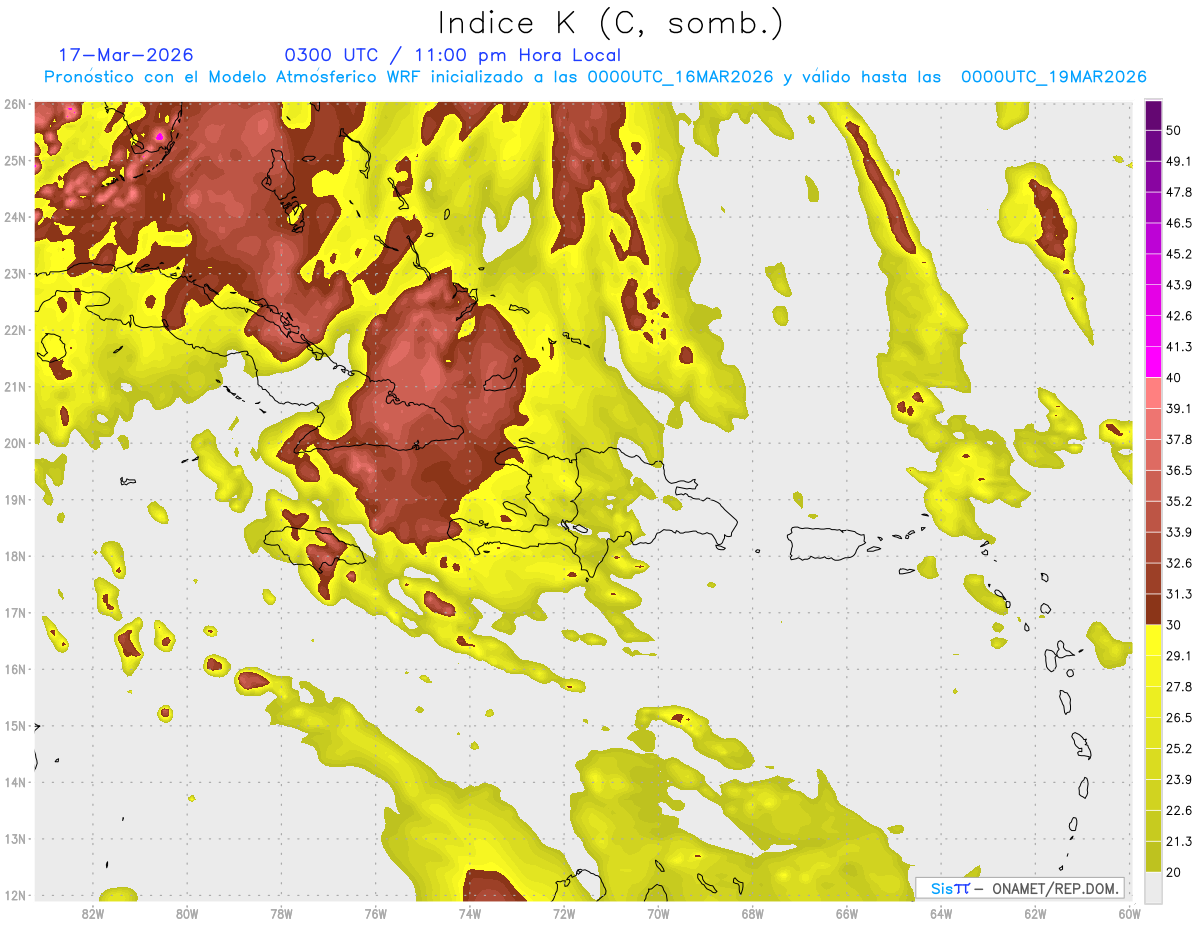The width and height of the screenshot is (1200, 927).
Task: Click the "Indice K (C, somb.)" title
Action: [x=611, y=23]
